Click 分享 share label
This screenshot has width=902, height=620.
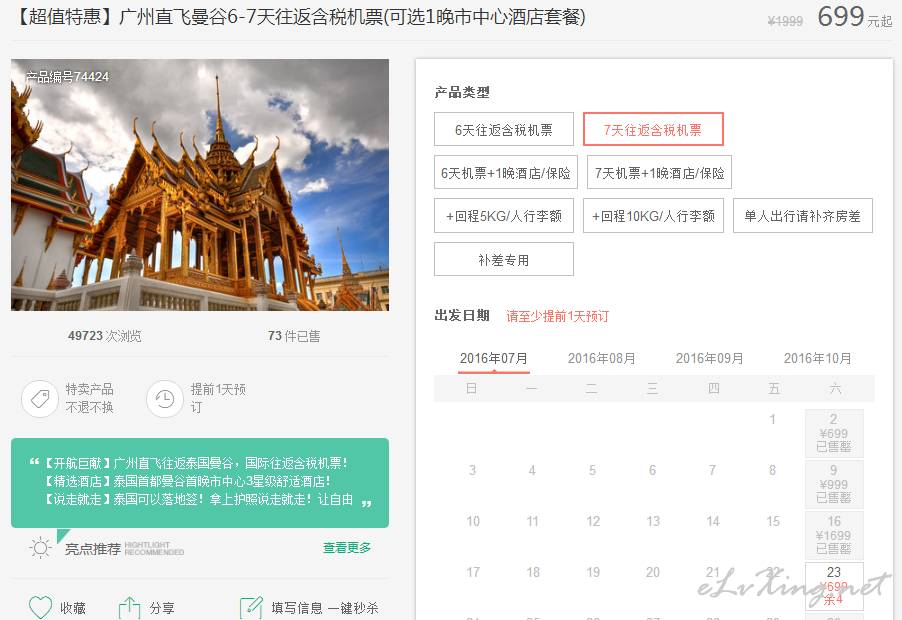(162, 608)
